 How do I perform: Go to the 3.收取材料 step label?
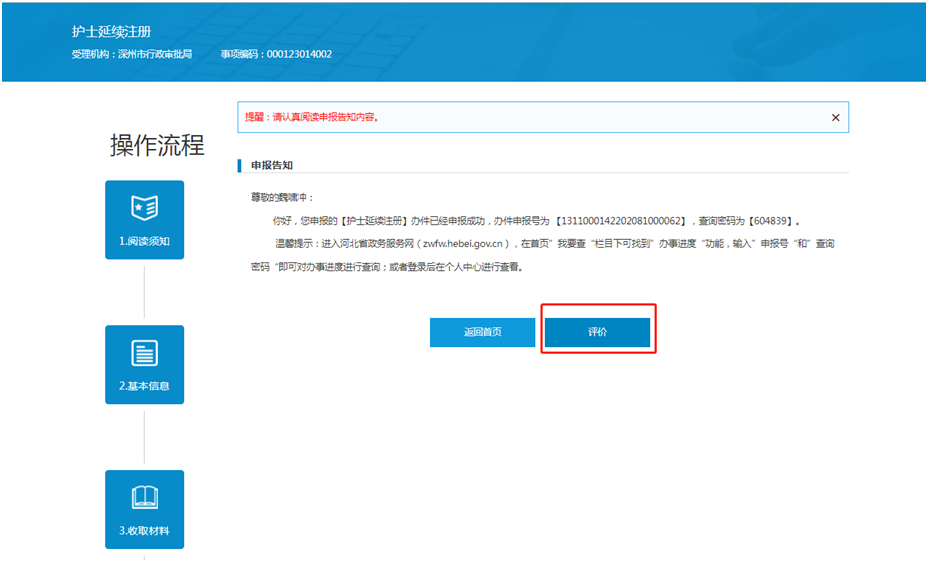144,531
